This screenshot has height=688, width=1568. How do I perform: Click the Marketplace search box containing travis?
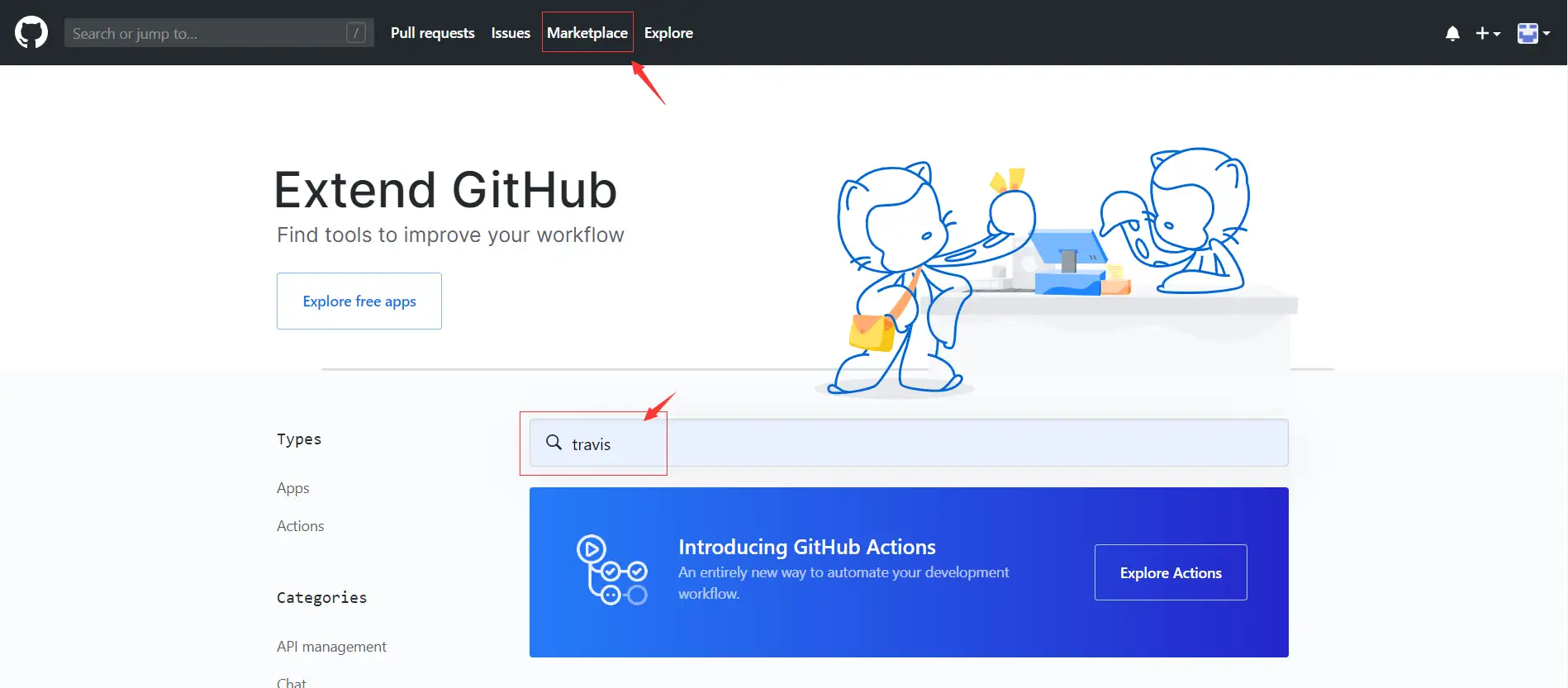tap(909, 444)
